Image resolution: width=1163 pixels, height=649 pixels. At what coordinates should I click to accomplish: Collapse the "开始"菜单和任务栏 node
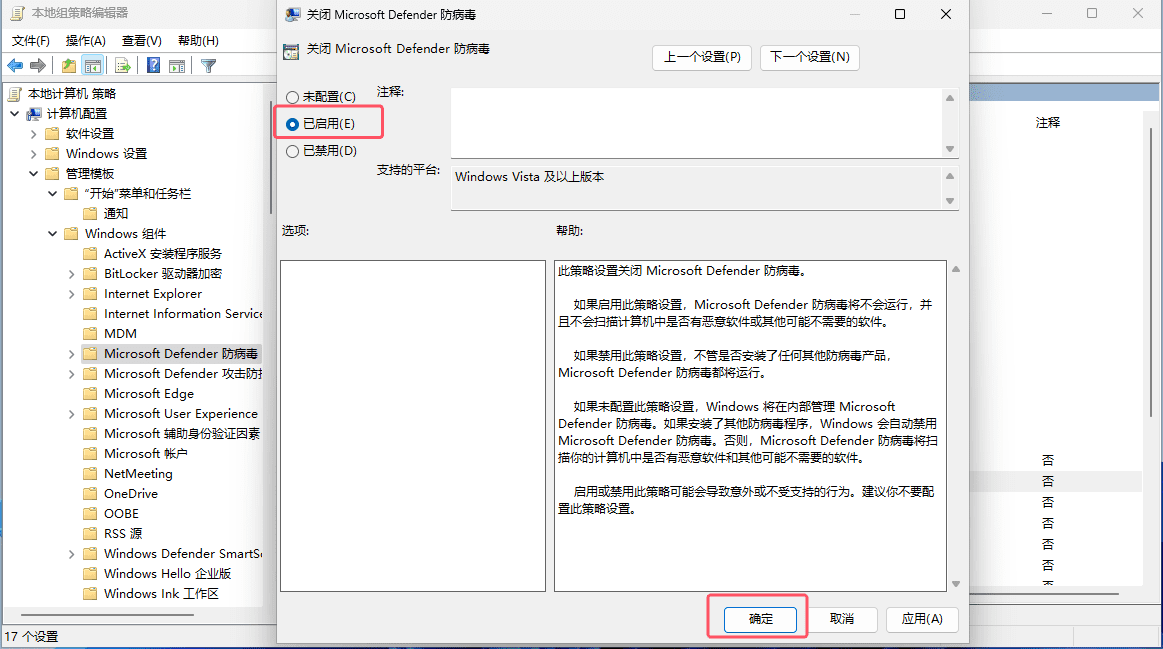click(53, 194)
